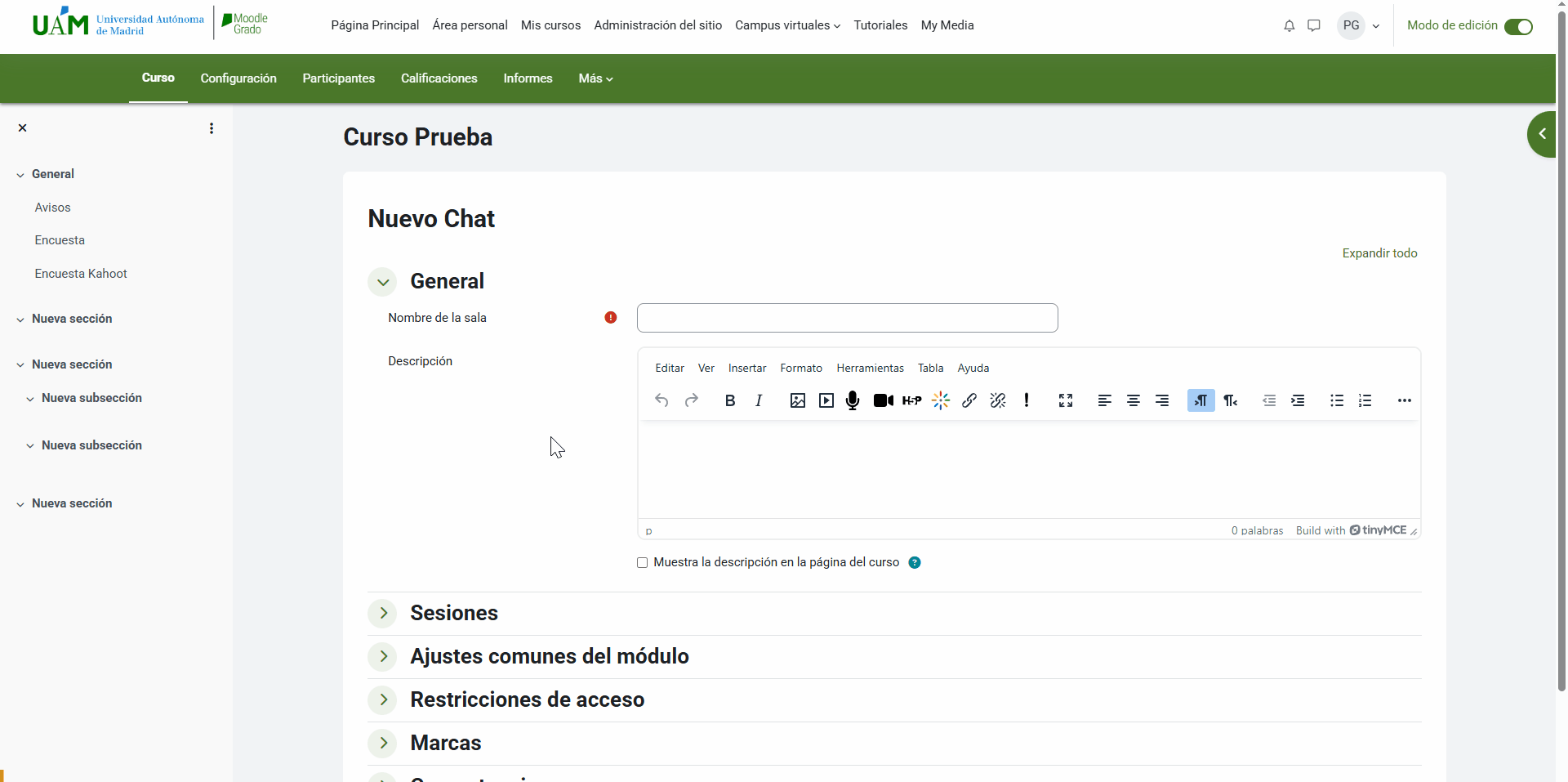This screenshot has width=1568, height=782.
Task: Close the course index sidebar
Action: click(x=23, y=127)
